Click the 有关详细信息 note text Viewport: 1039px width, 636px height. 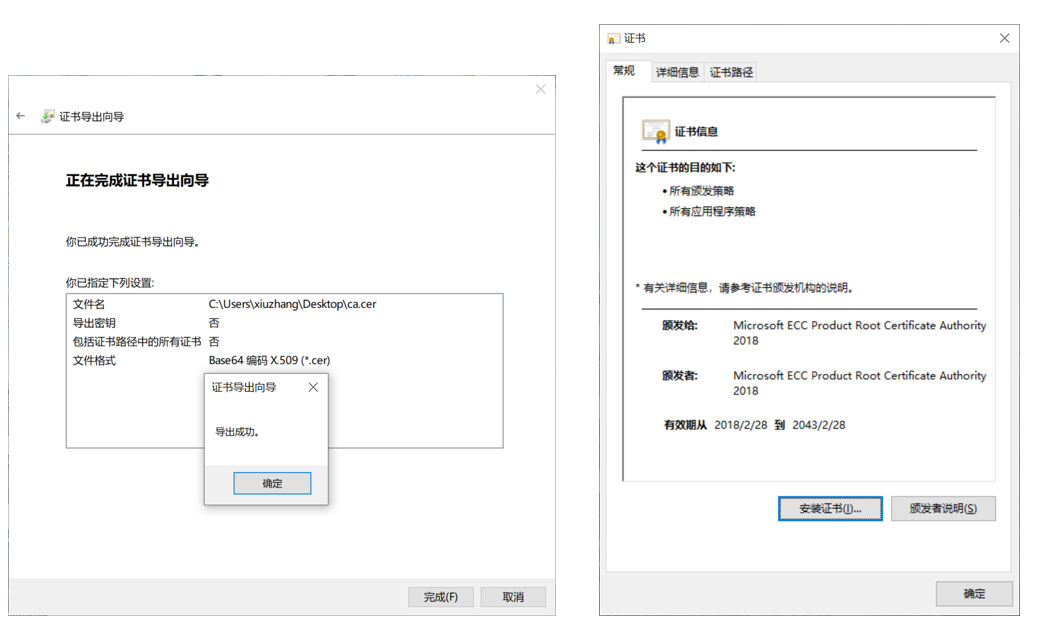[x=745, y=288]
